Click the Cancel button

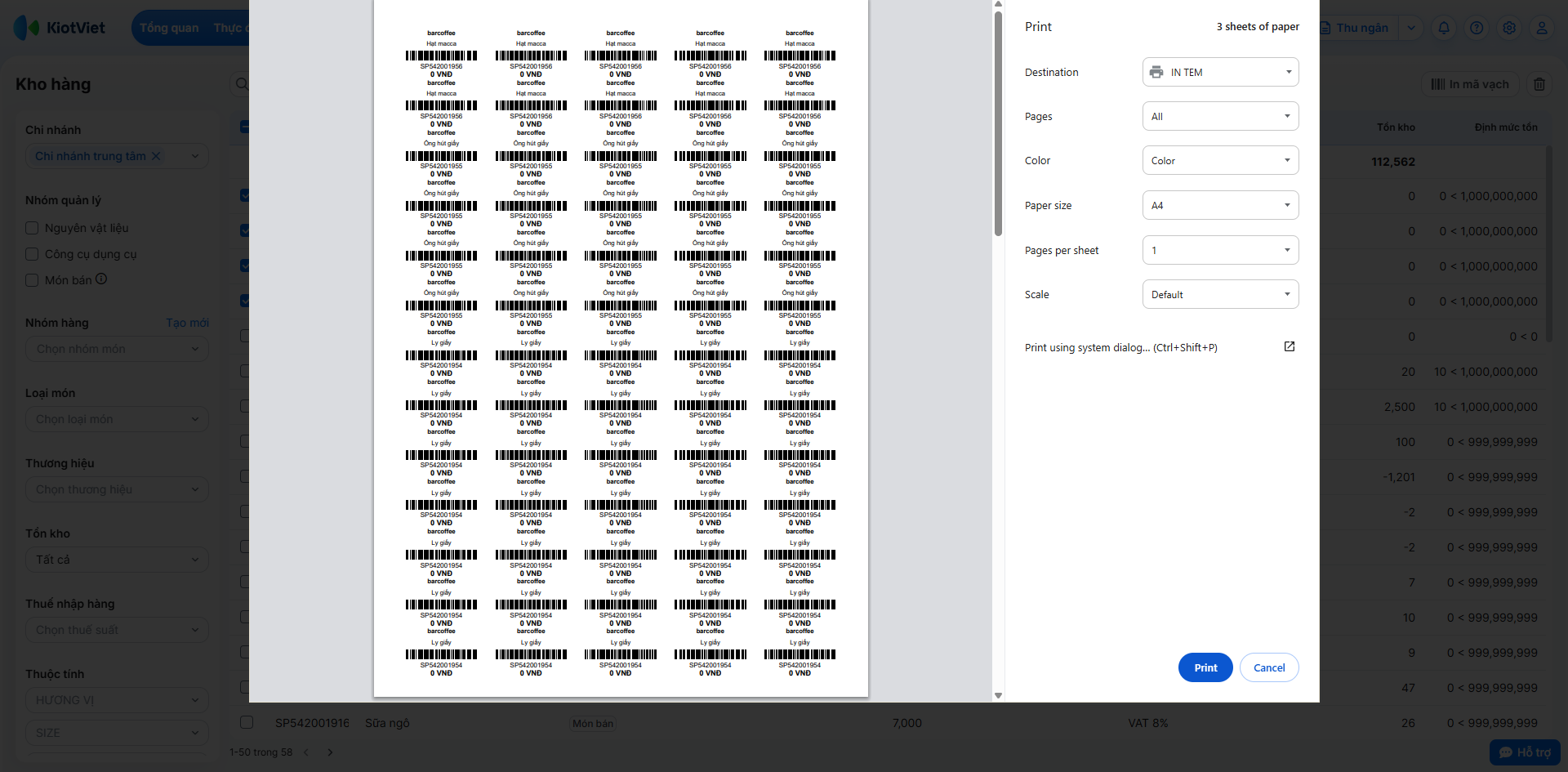point(1269,667)
